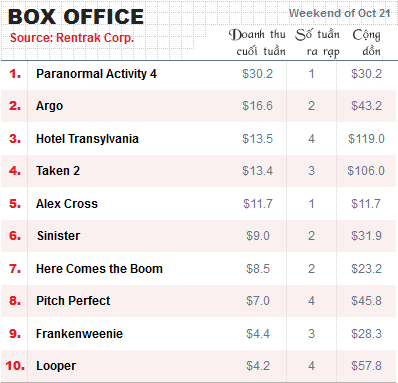Click the rank number 10. label
The image size is (398, 383).
[15, 366]
